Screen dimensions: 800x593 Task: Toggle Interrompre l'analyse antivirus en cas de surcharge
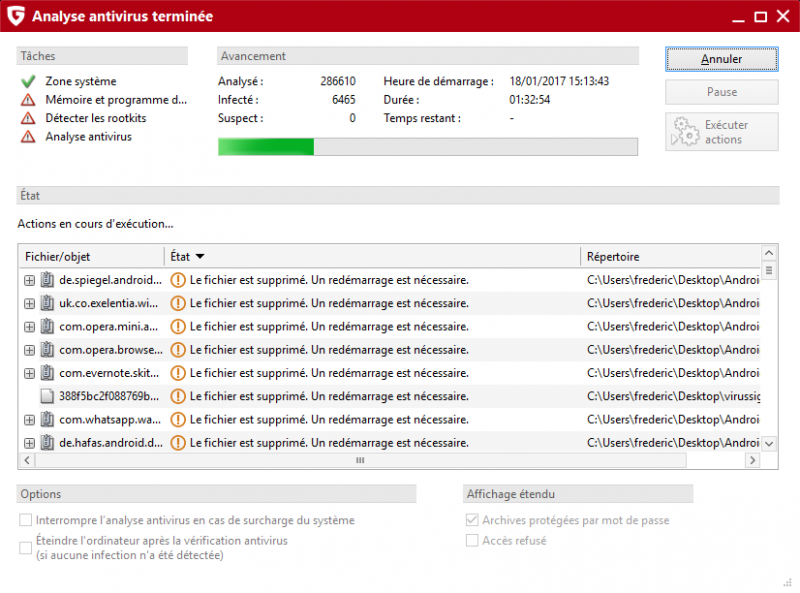point(26,520)
